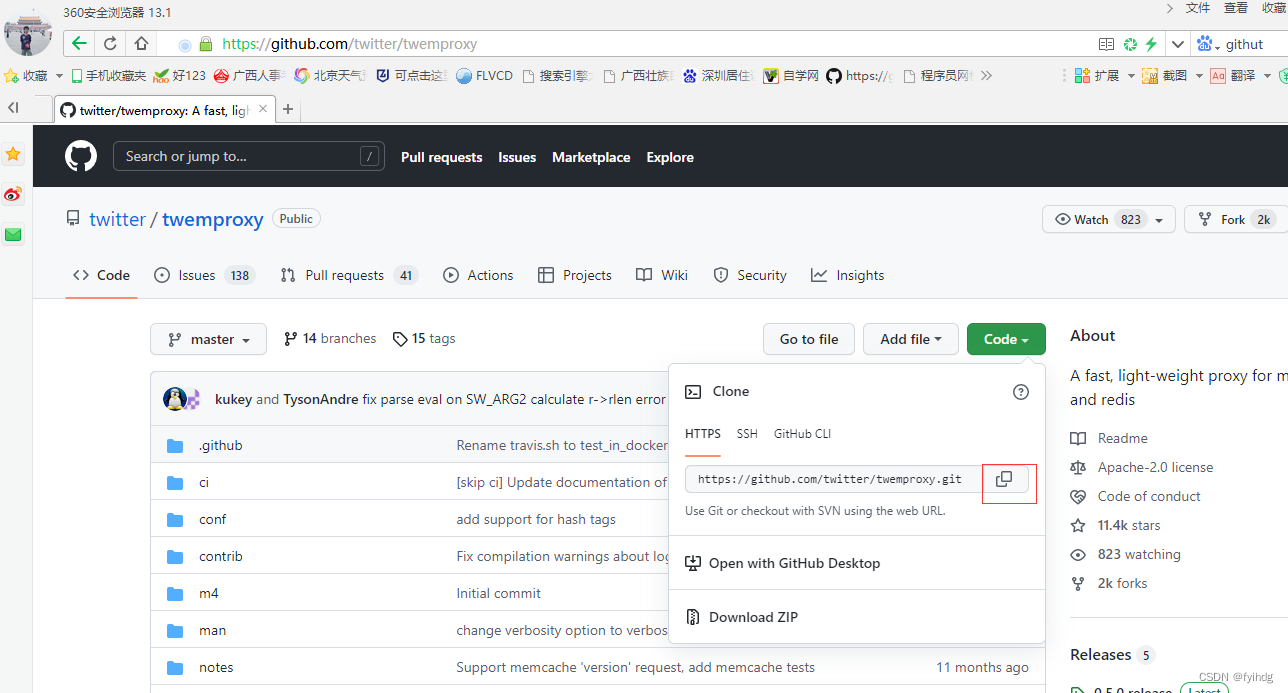Click the search or jump to field
The height and width of the screenshot is (693, 1288).
tap(248, 156)
